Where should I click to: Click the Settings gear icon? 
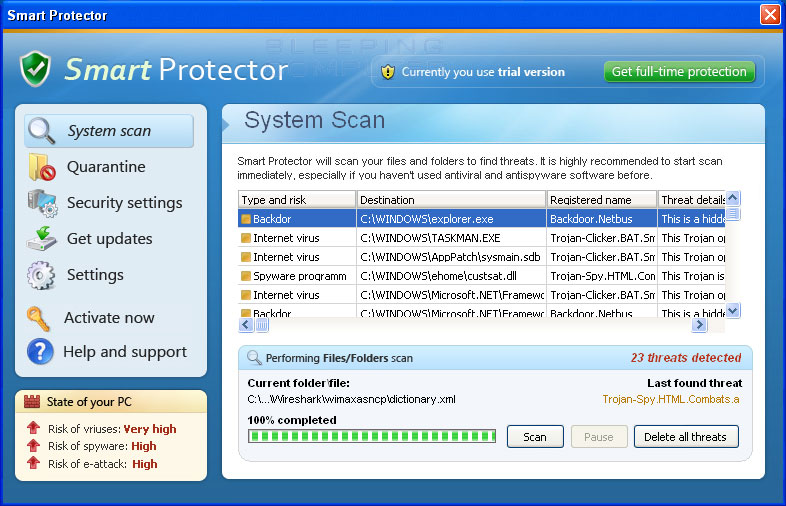pos(41,275)
